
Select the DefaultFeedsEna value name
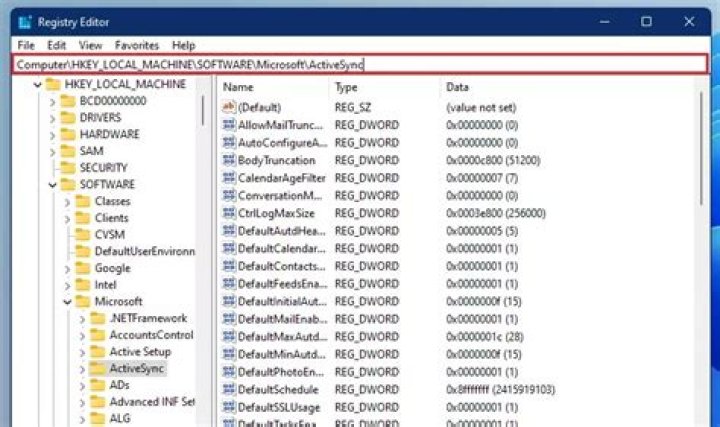click(x=282, y=284)
